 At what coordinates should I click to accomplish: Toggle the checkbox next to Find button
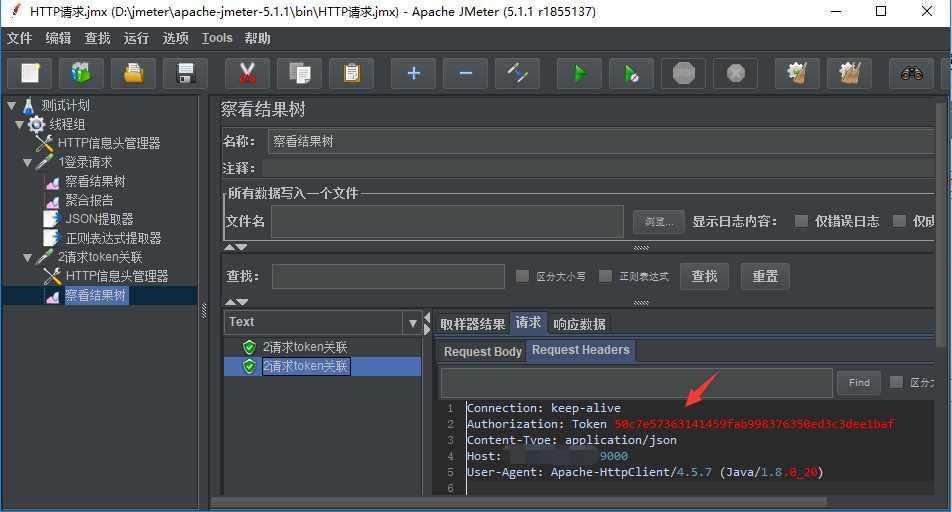896,382
